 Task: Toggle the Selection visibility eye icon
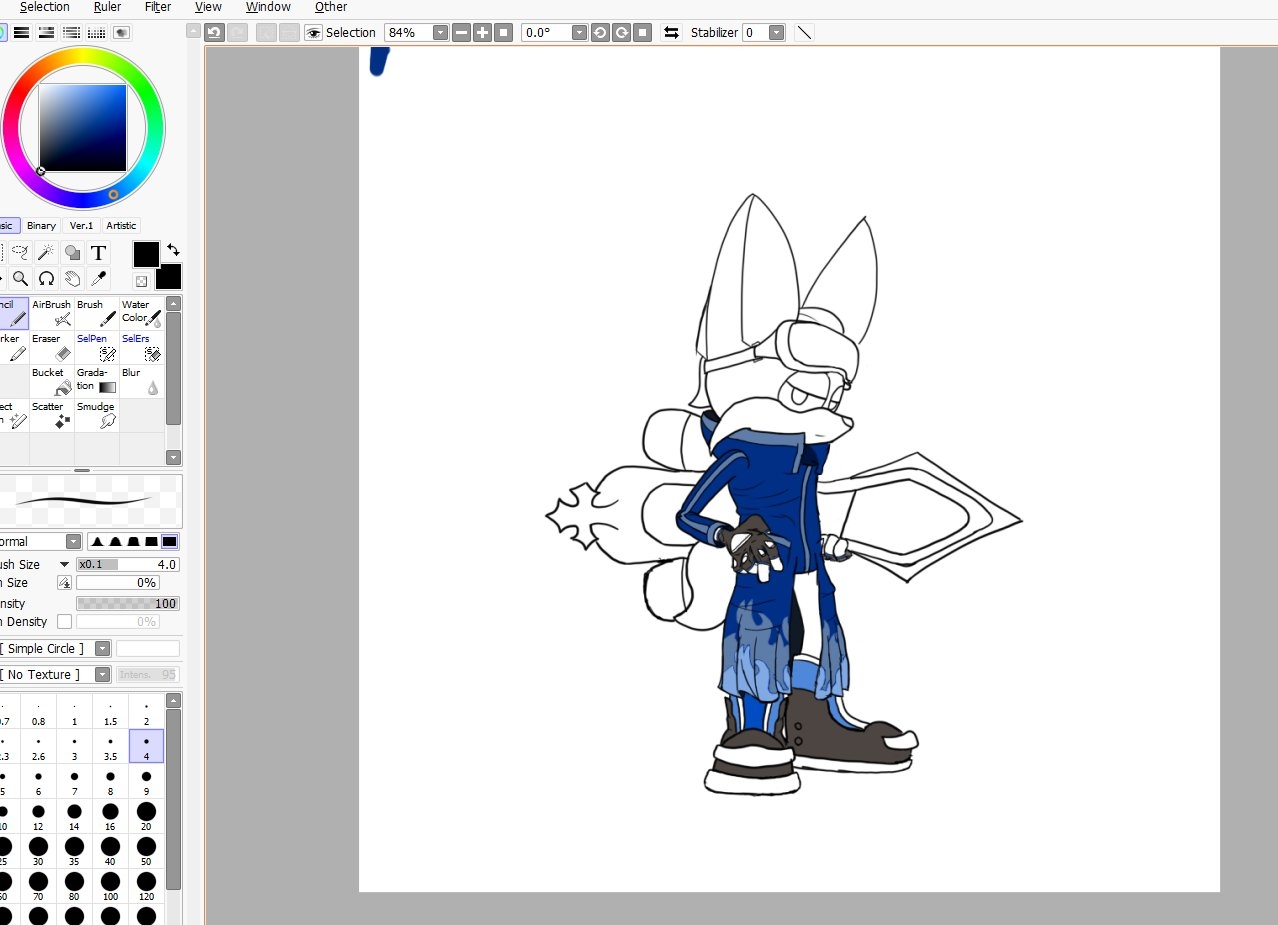(314, 32)
